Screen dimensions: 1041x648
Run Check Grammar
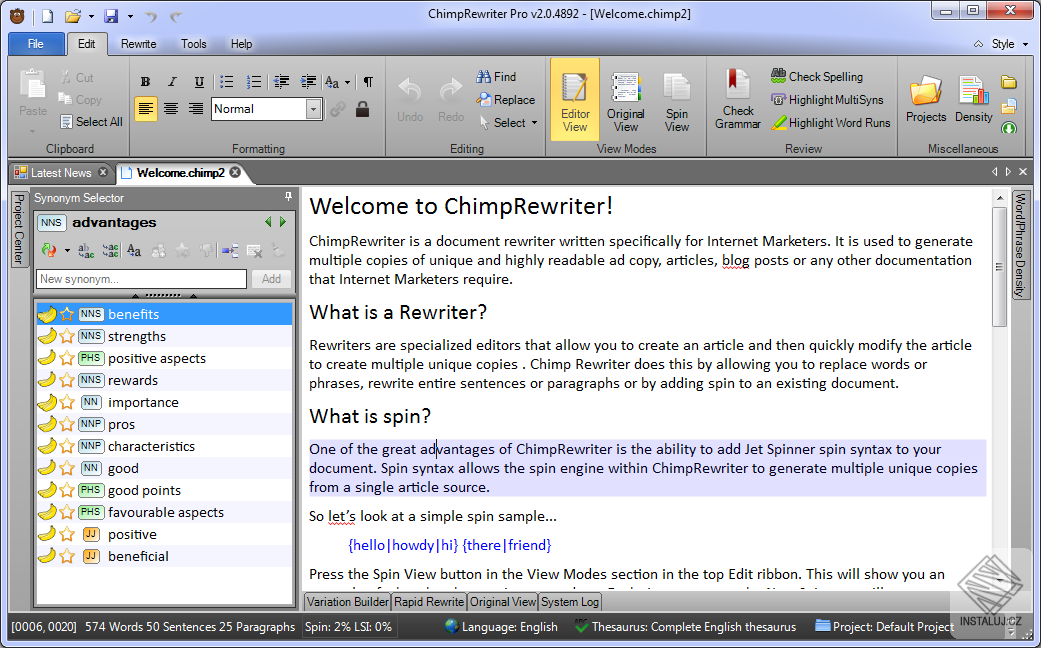click(x=737, y=98)
